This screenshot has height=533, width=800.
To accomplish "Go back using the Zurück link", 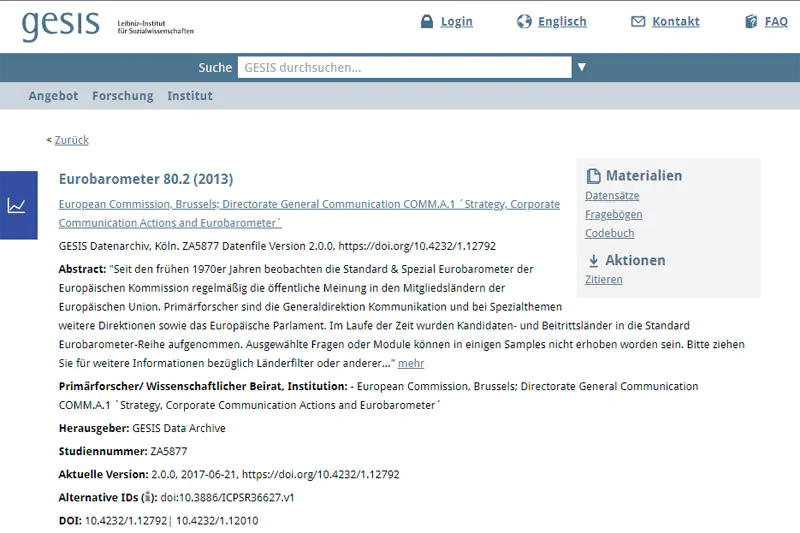I will [71, 140].
